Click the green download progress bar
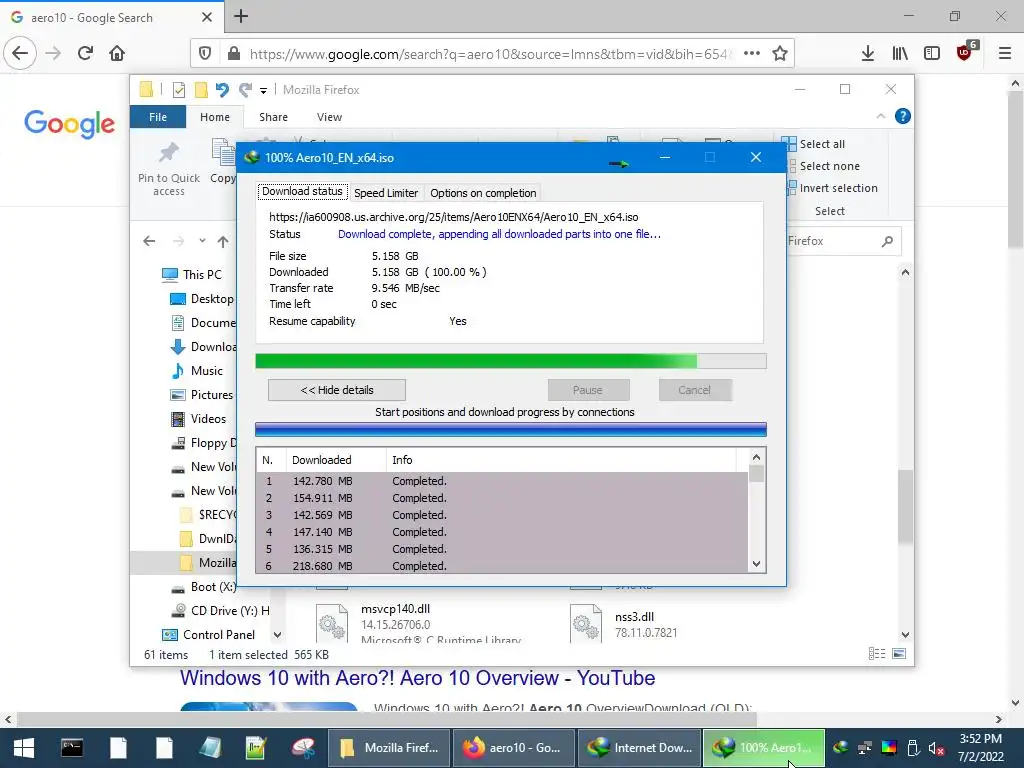1024x768 pixels. 511,361
